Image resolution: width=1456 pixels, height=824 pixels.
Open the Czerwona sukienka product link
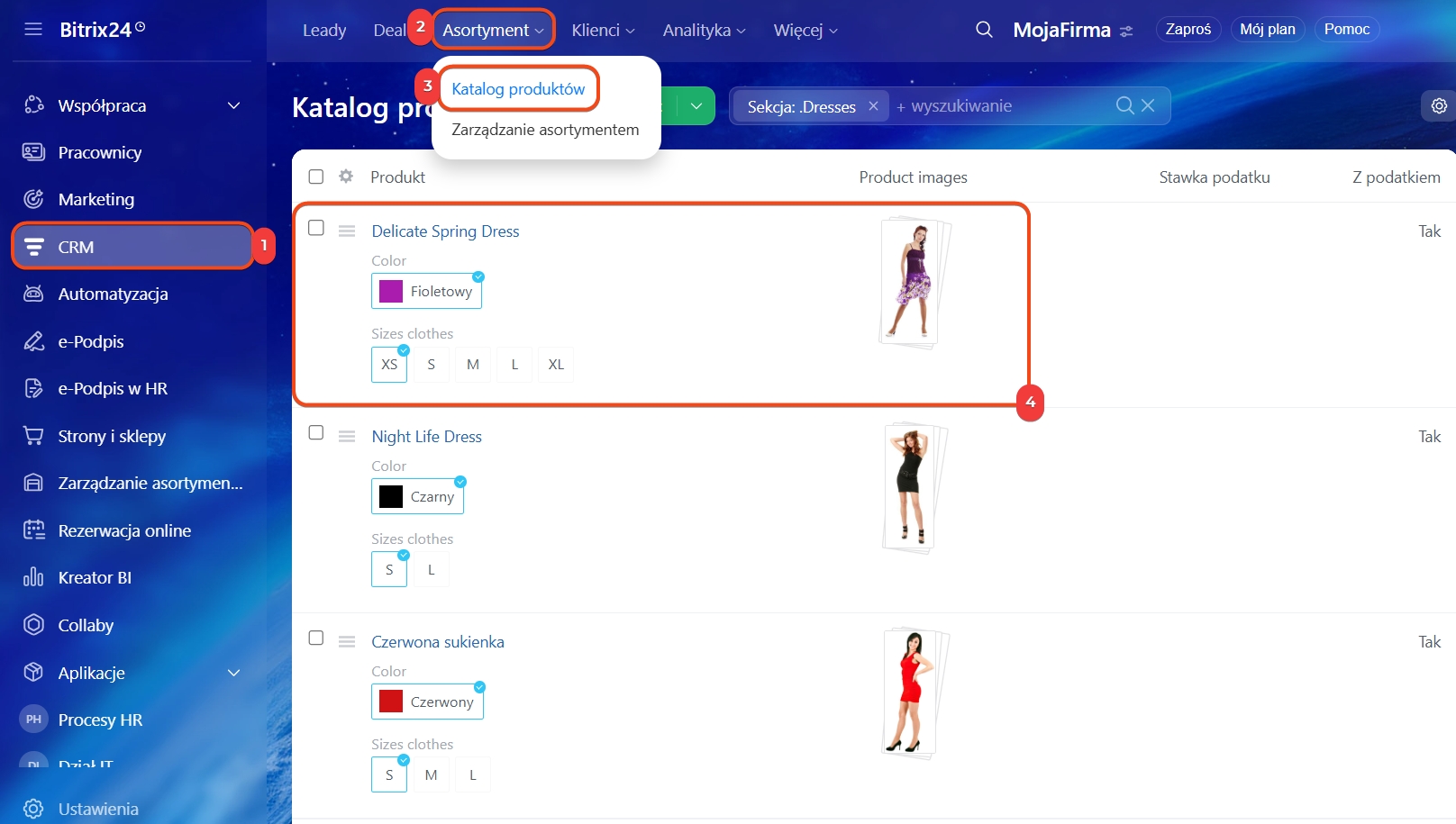click(438, 642)
